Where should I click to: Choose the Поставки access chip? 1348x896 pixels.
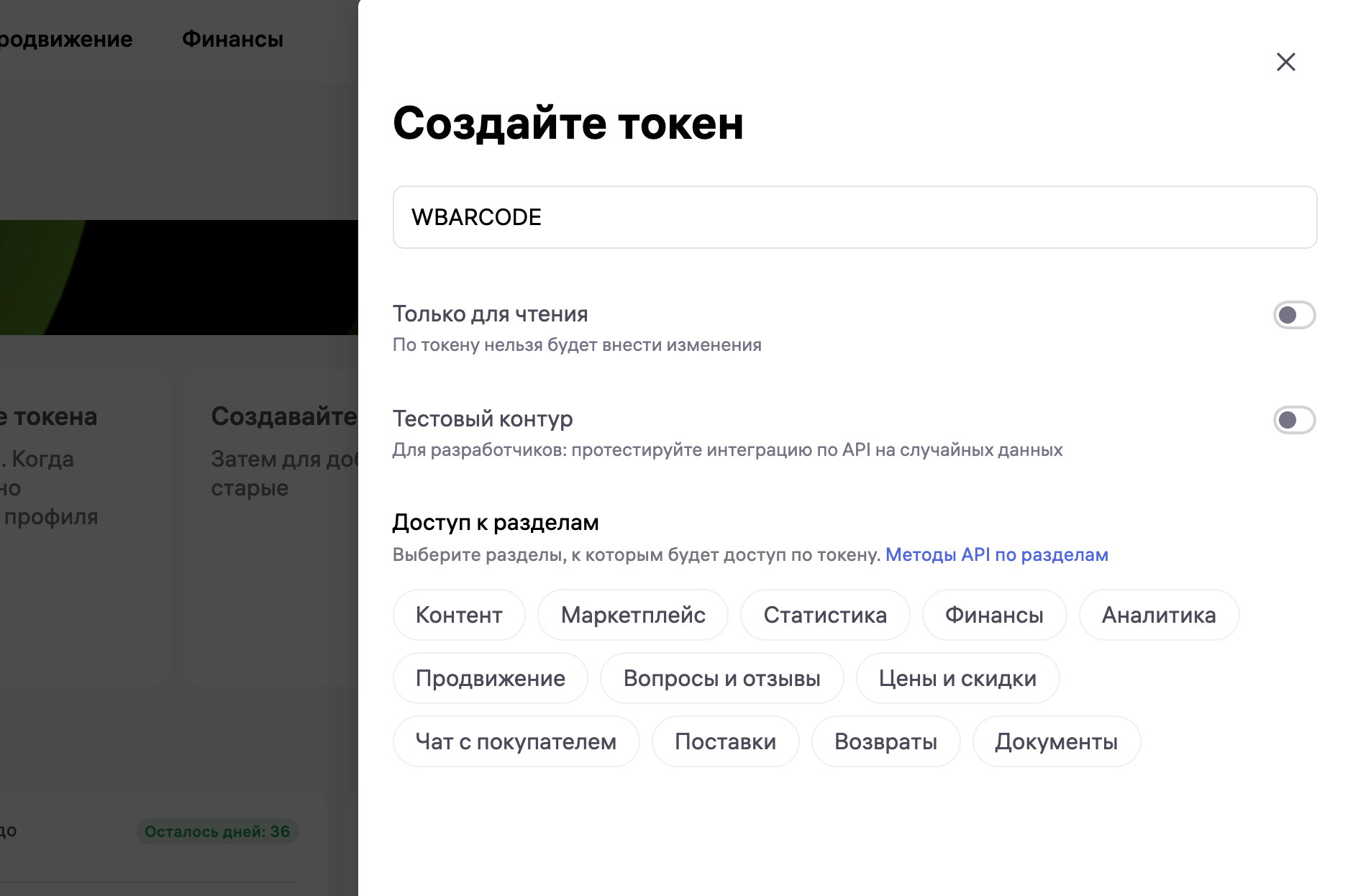coord(725,741)
